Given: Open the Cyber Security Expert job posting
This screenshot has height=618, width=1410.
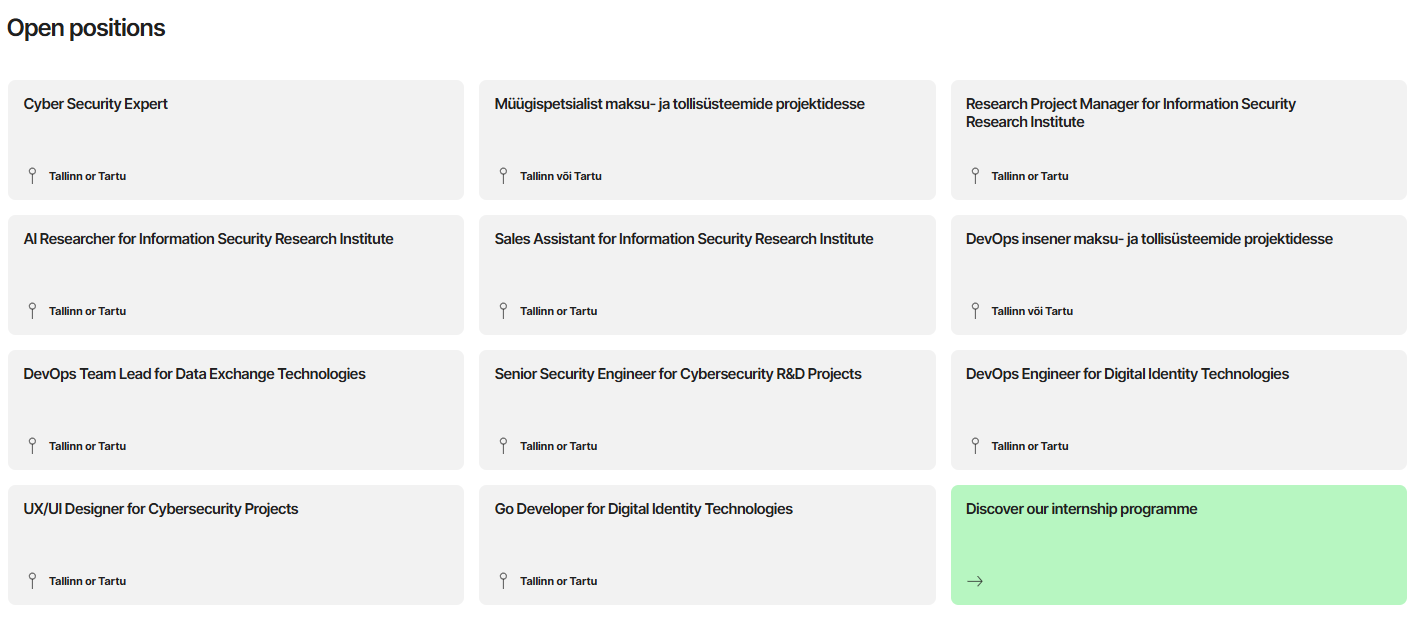Looking at the screenshot, I should point(235,140).
